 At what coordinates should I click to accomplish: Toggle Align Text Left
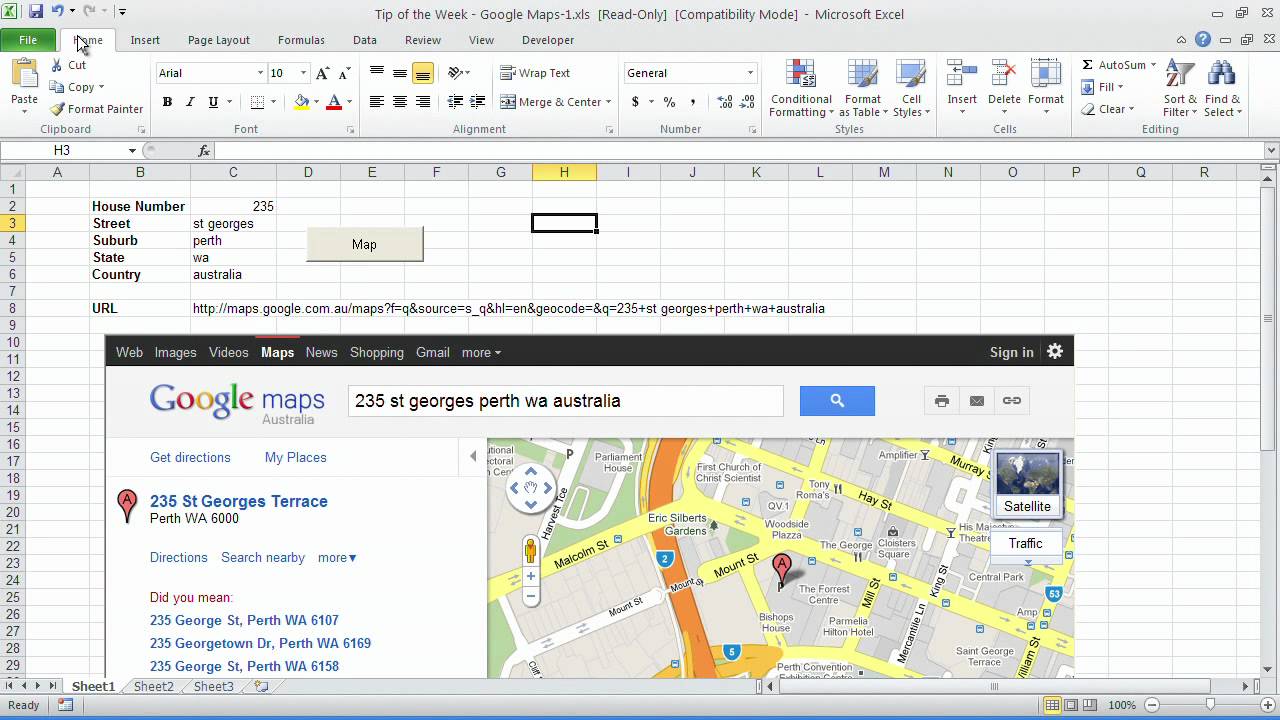[x=377, y=102]
